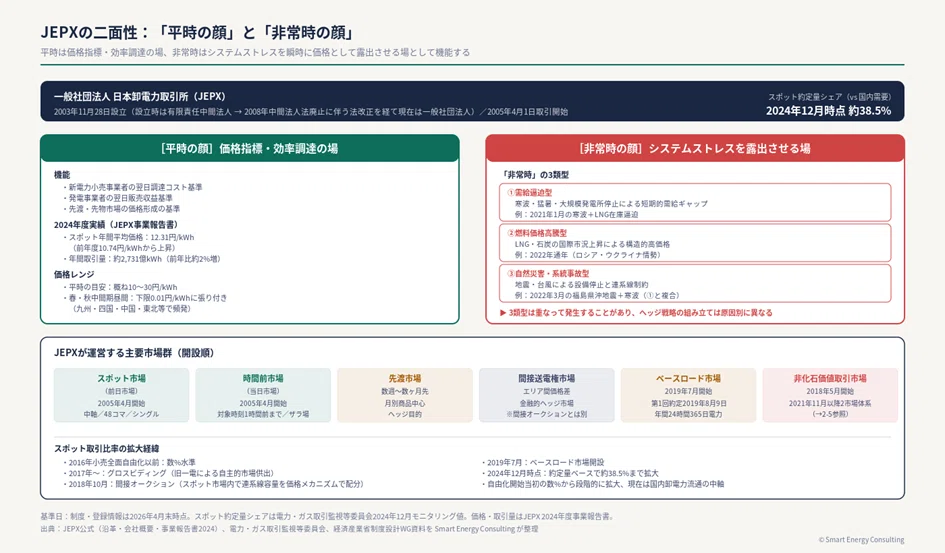Viewport: 945px width, 553px height.
Task: Click "一般社団法人 日本卸電力取引所（JEPX）" heading
Action: 139,96
